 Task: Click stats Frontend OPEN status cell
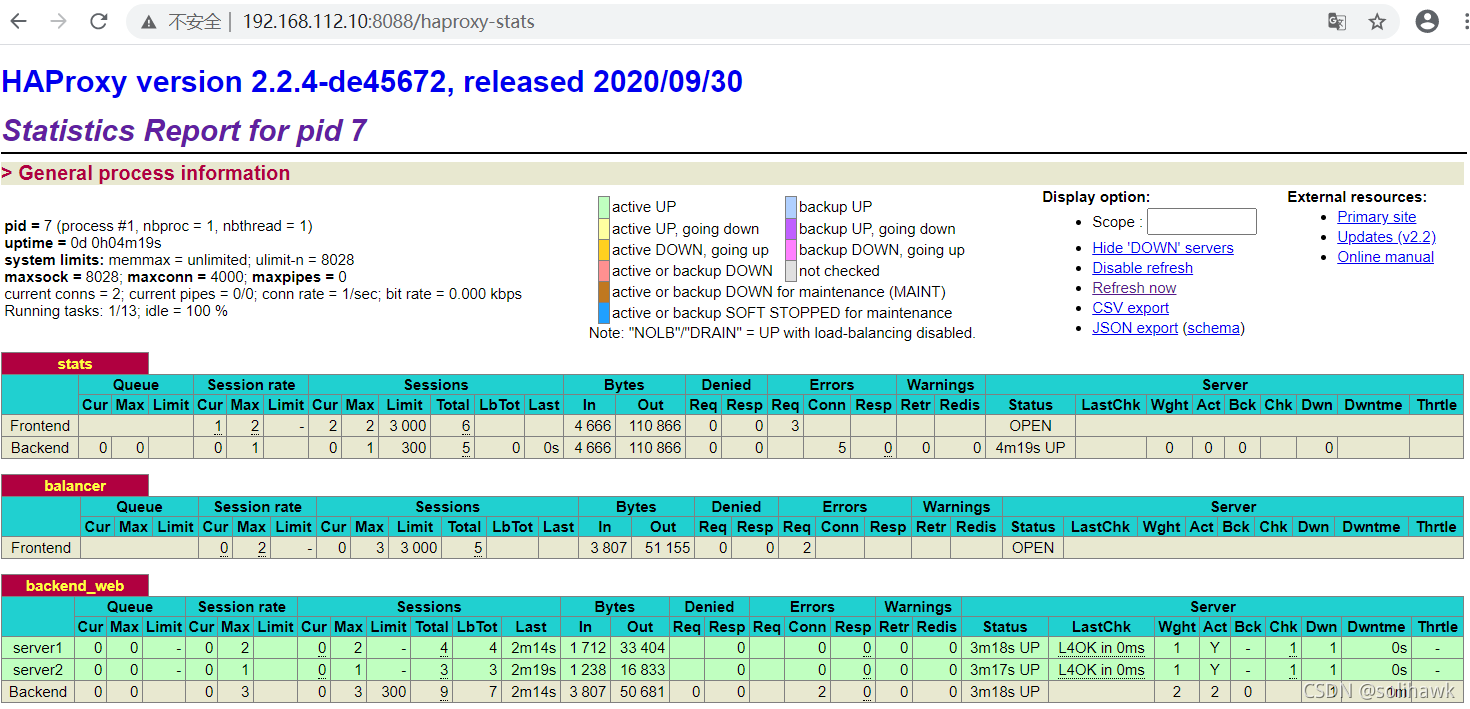click(1031, 426)
